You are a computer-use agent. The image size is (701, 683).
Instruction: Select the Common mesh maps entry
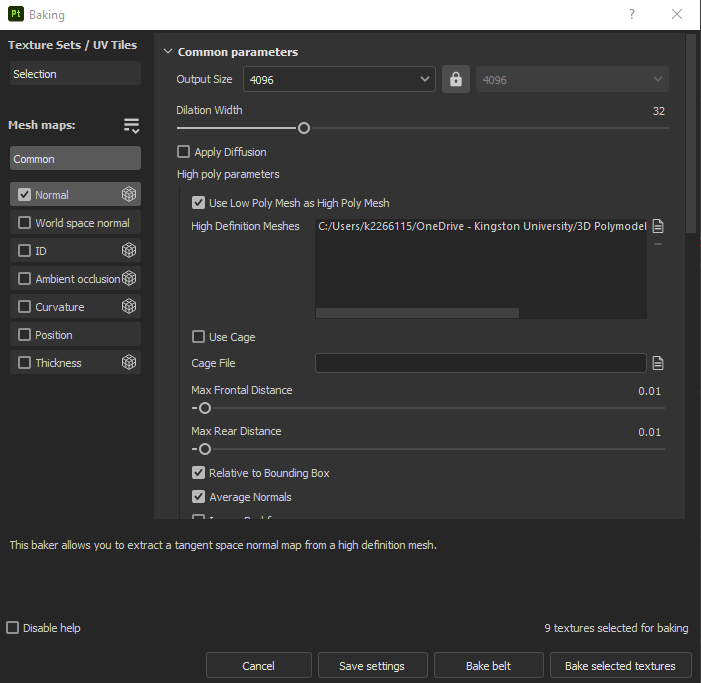[x=75, y=159]
